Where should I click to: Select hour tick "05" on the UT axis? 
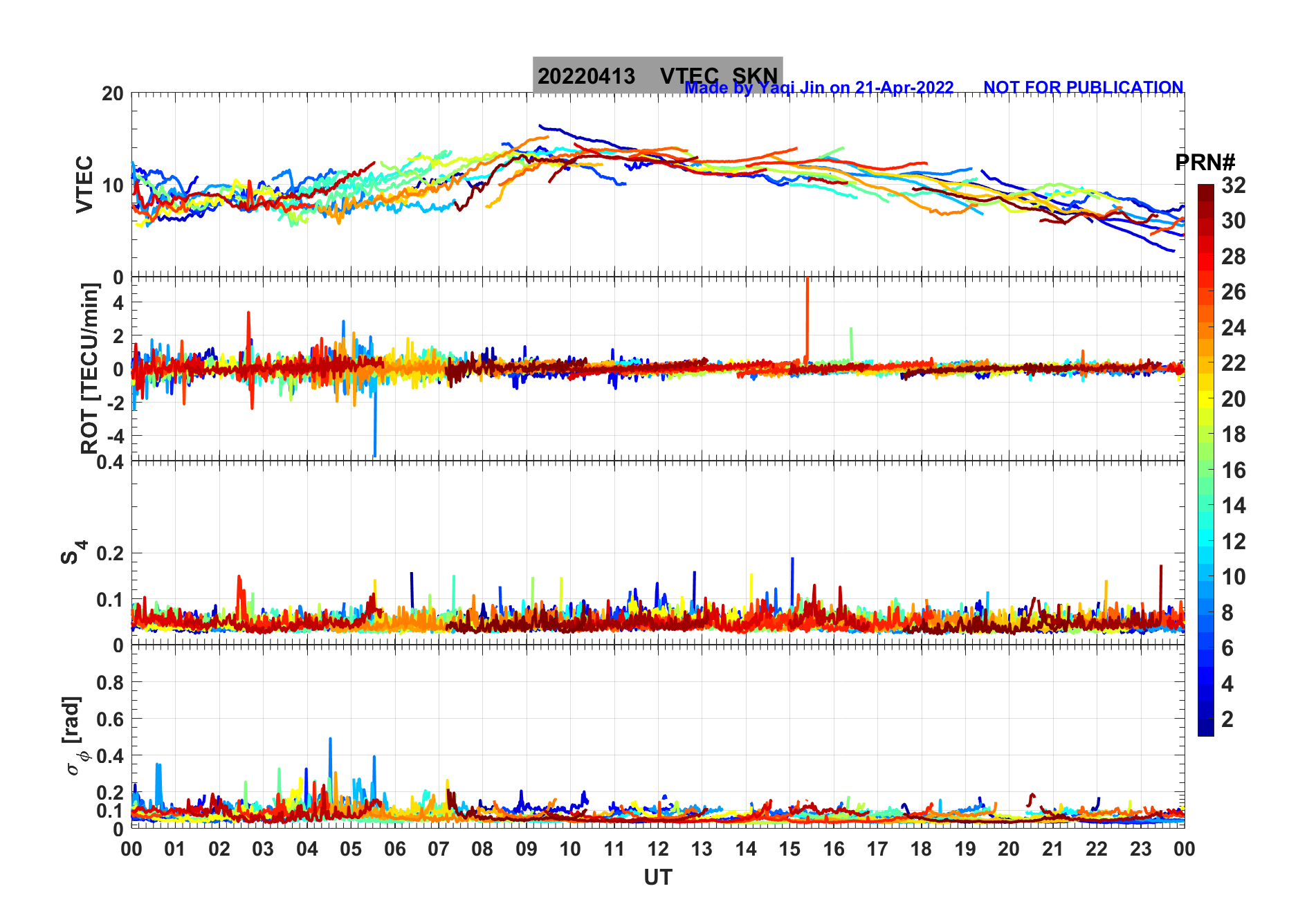[351, 849]
